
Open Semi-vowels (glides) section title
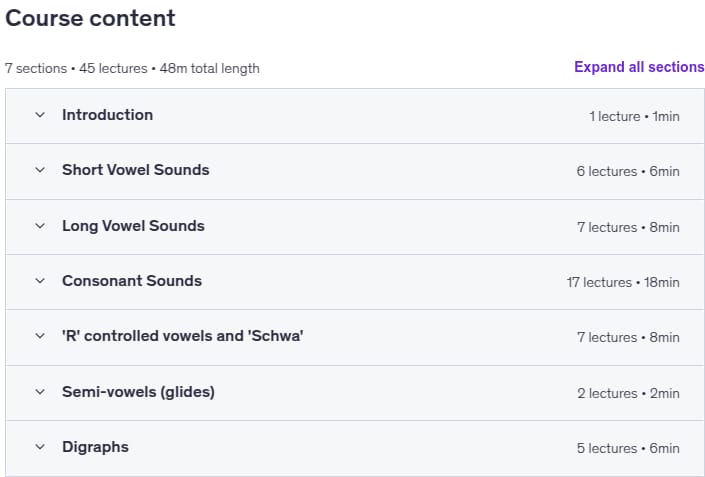[138, 392]
